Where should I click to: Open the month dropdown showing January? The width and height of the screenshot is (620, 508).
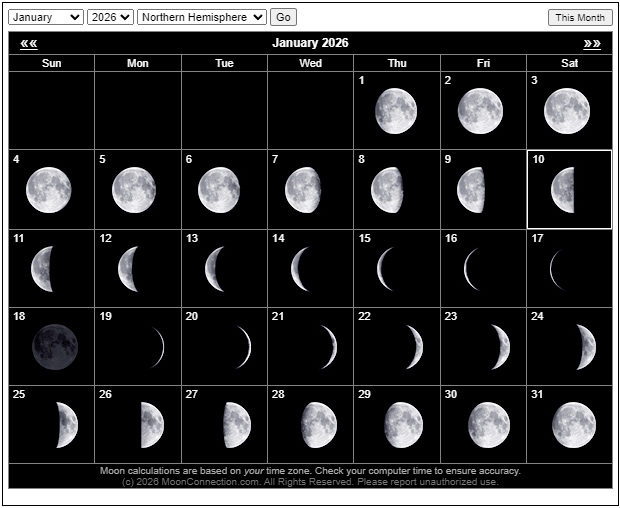pyautogui.click(x=46, y=17)
